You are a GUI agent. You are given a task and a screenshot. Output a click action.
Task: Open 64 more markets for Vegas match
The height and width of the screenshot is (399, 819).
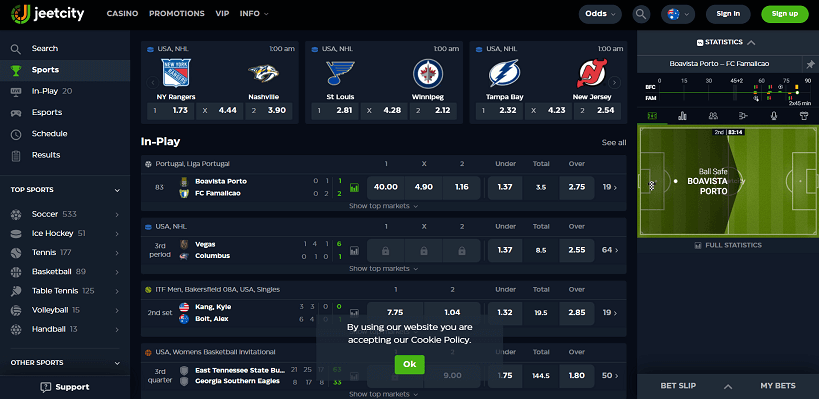point(610,250)
